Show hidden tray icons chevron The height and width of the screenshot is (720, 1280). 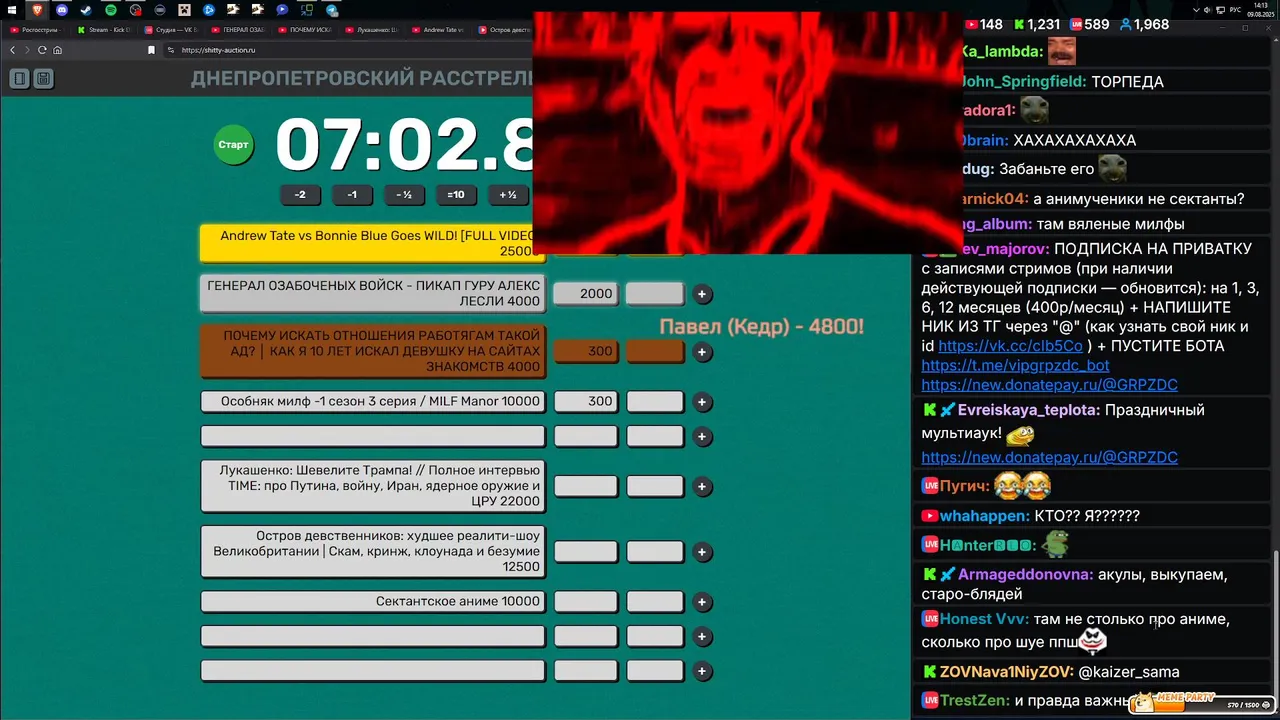click(1196, 9)
